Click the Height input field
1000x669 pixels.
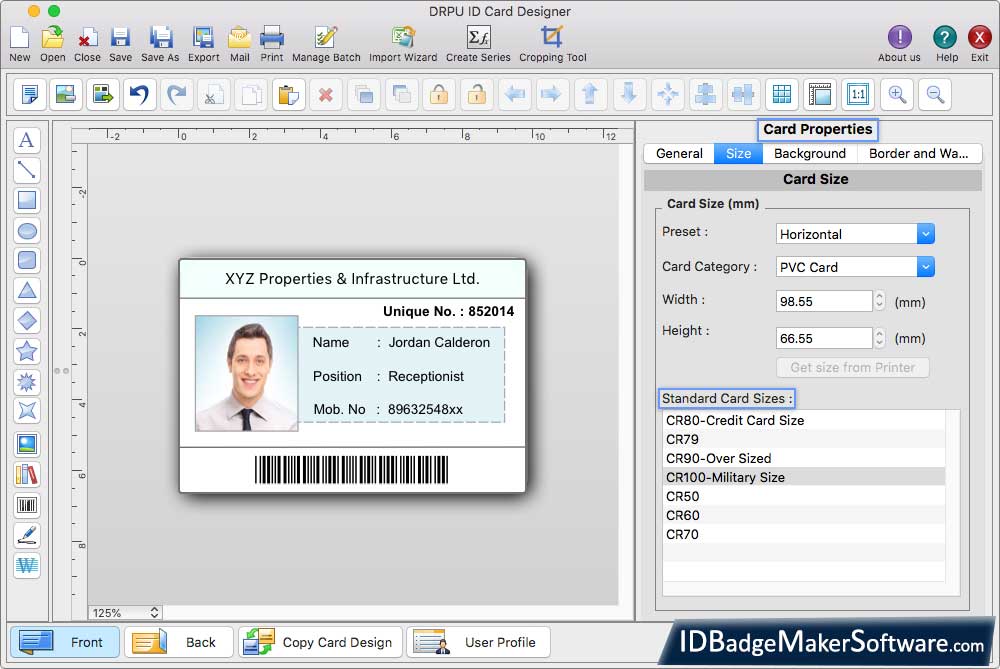[823, 338]
